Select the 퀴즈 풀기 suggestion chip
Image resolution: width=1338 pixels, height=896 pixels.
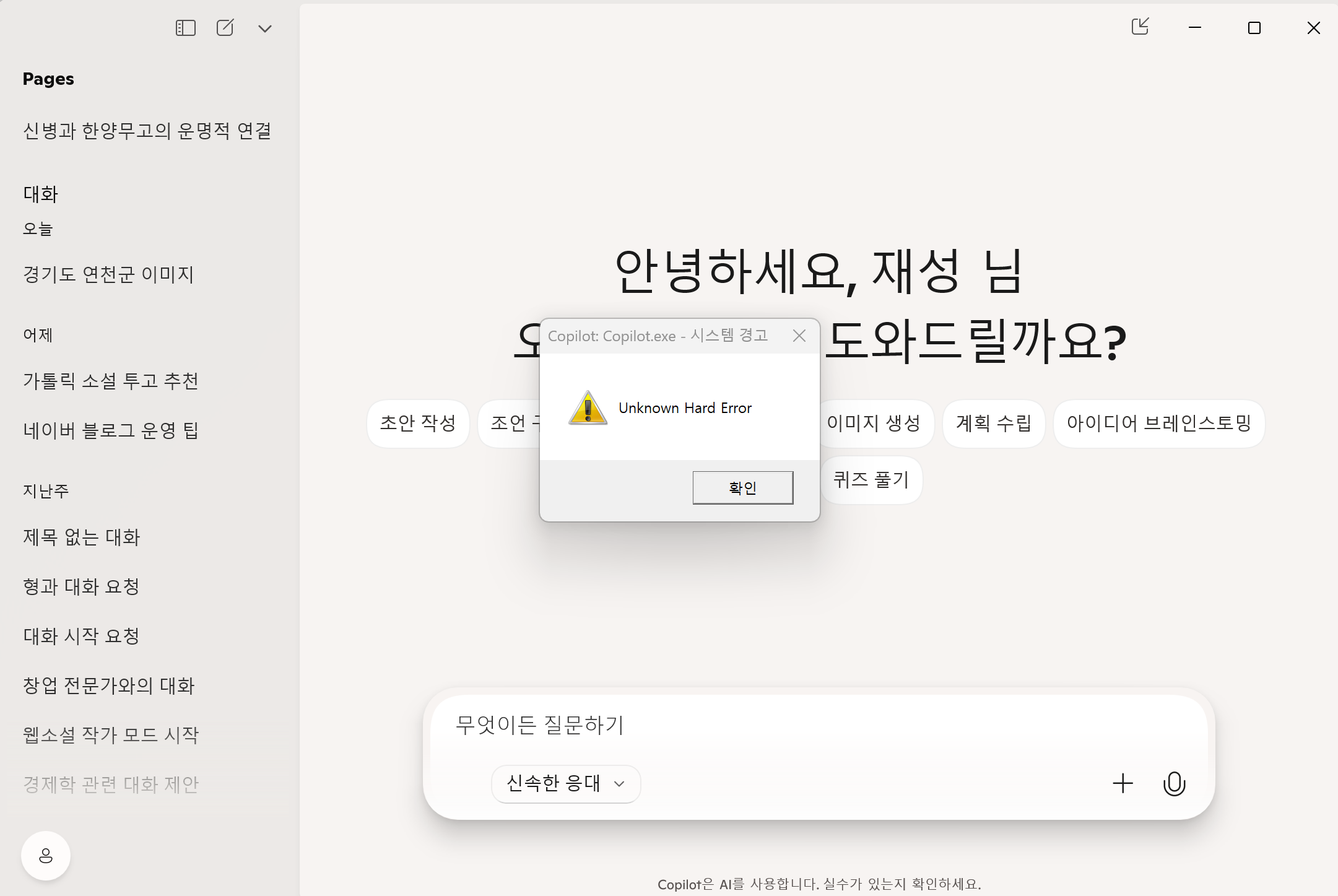(871, 480)
